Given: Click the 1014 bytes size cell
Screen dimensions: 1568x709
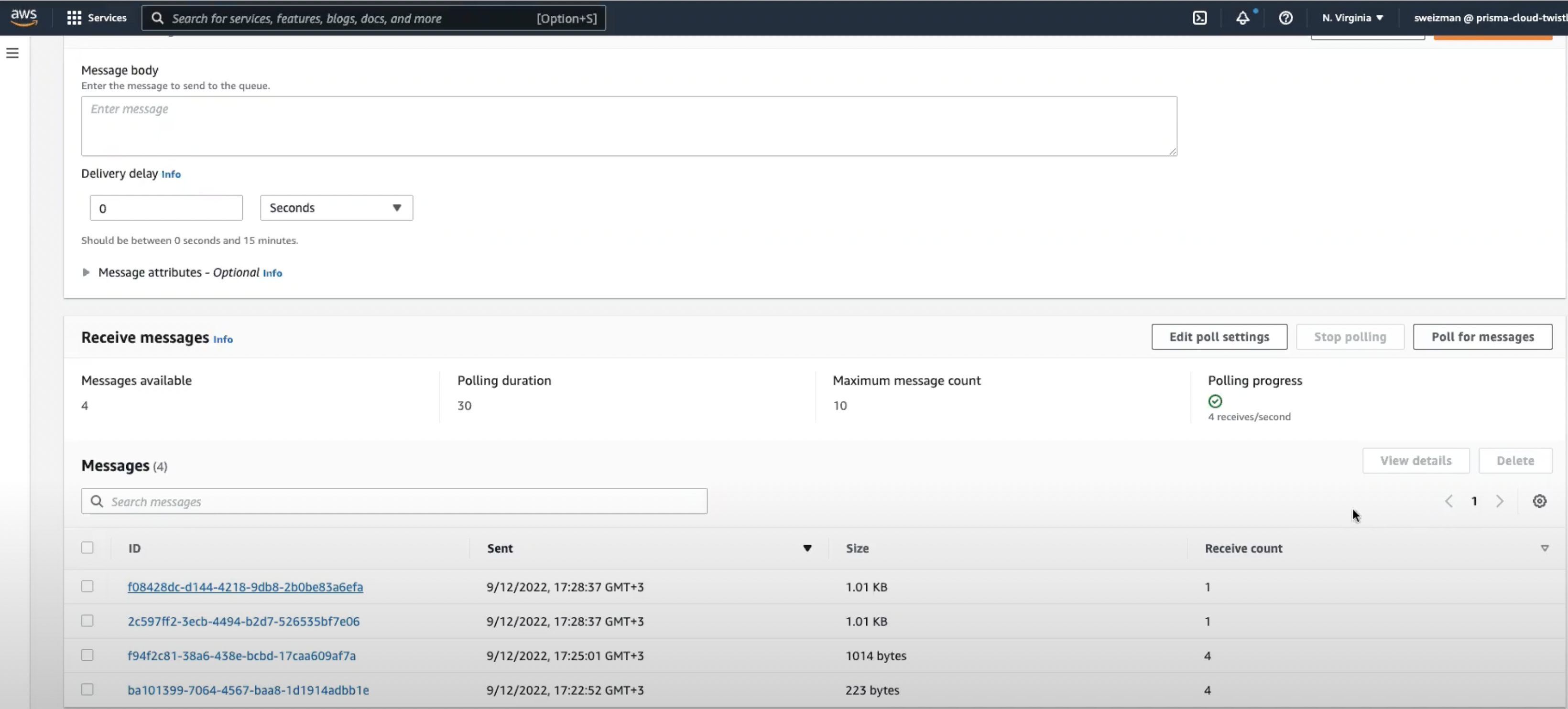Looking at the screenshot, I should click(876, 655).
